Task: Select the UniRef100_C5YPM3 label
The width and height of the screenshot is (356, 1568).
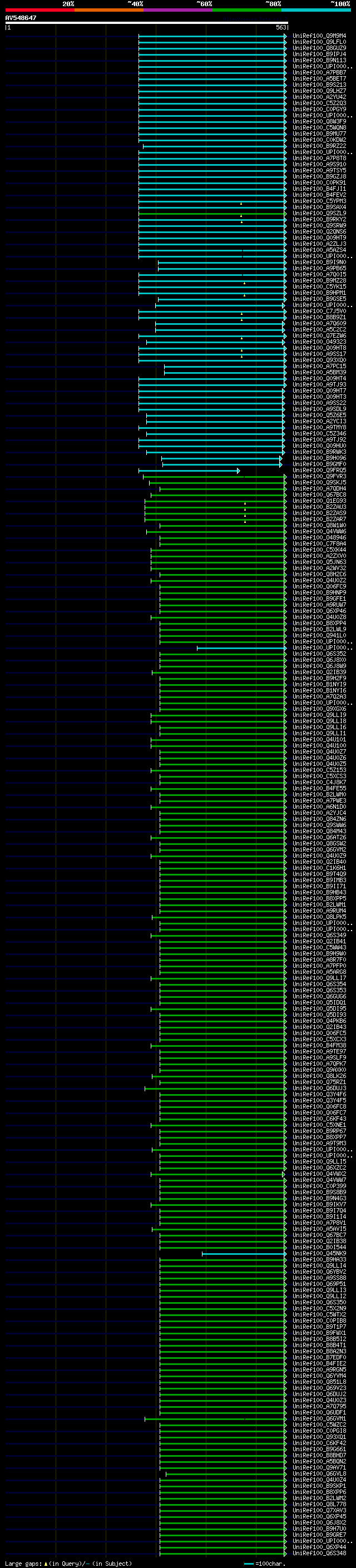Action: (x=319, y=201)
